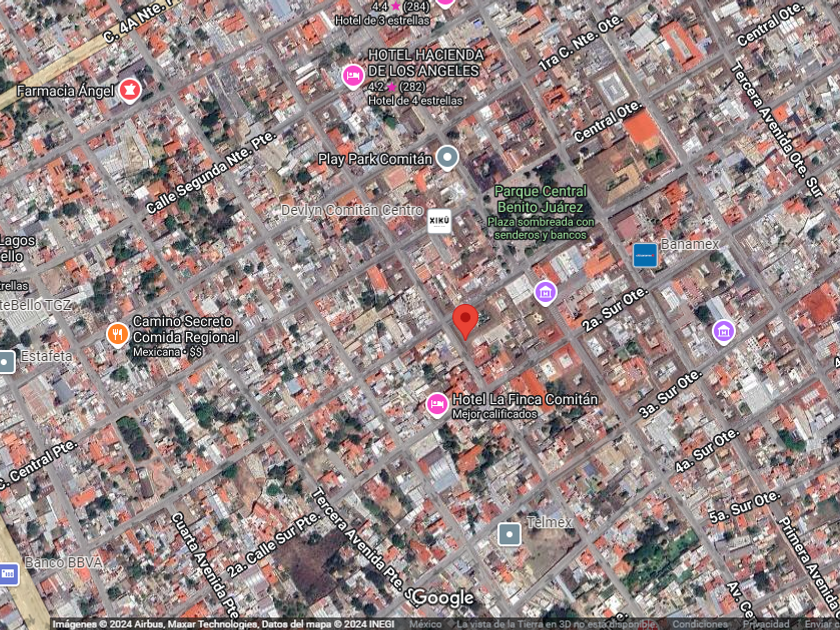
Task: Click the Play Park Comitán location pin
Action: 447,158
